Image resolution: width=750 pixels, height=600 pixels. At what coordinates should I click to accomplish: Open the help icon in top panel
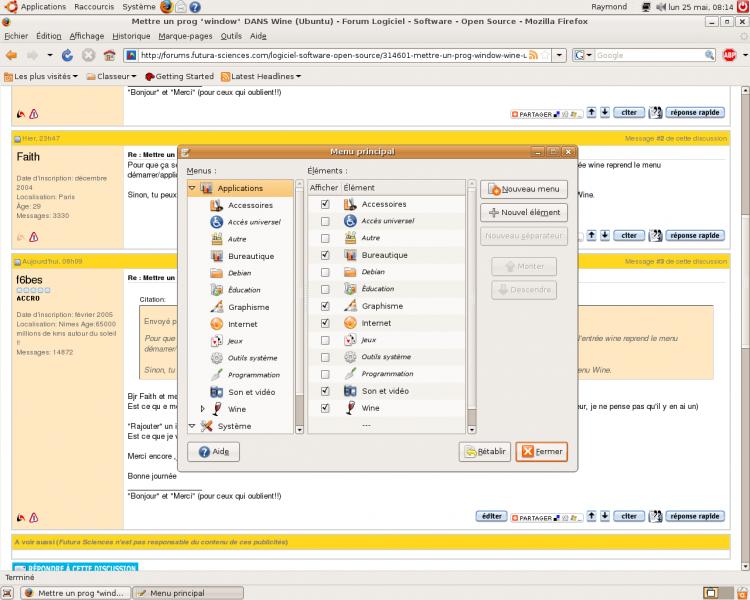(x=195, y=7)
